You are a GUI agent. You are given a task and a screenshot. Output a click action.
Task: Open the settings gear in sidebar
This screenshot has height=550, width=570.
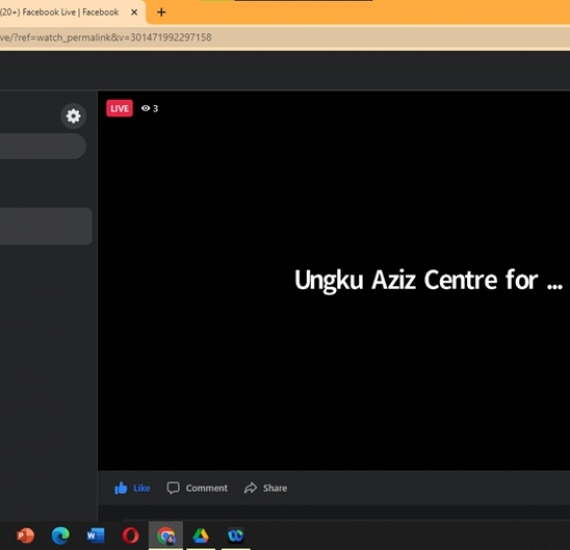pos(73,116)
